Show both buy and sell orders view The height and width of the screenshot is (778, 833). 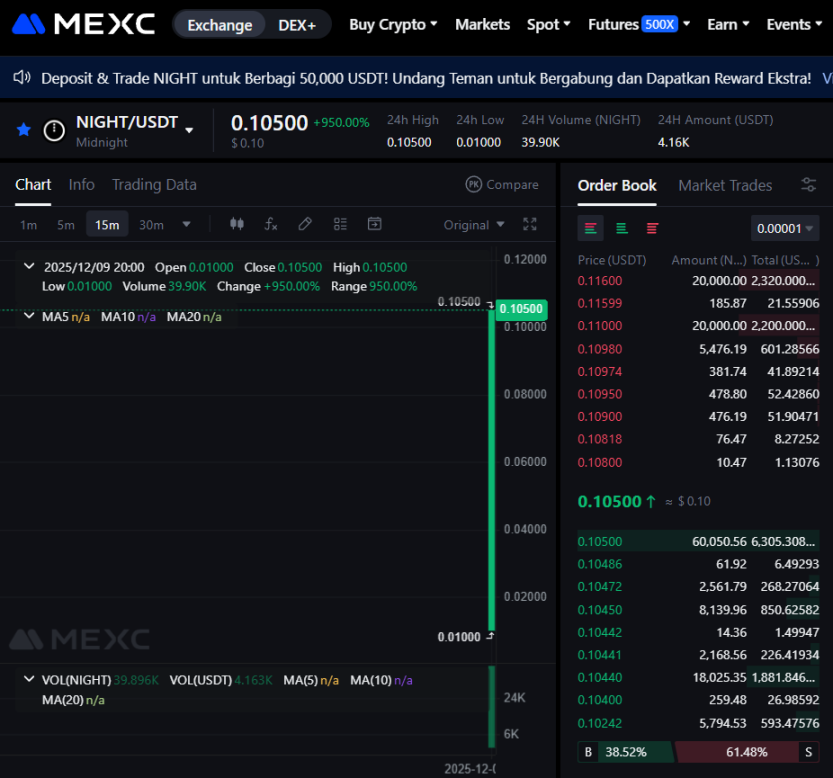(590, 229)
